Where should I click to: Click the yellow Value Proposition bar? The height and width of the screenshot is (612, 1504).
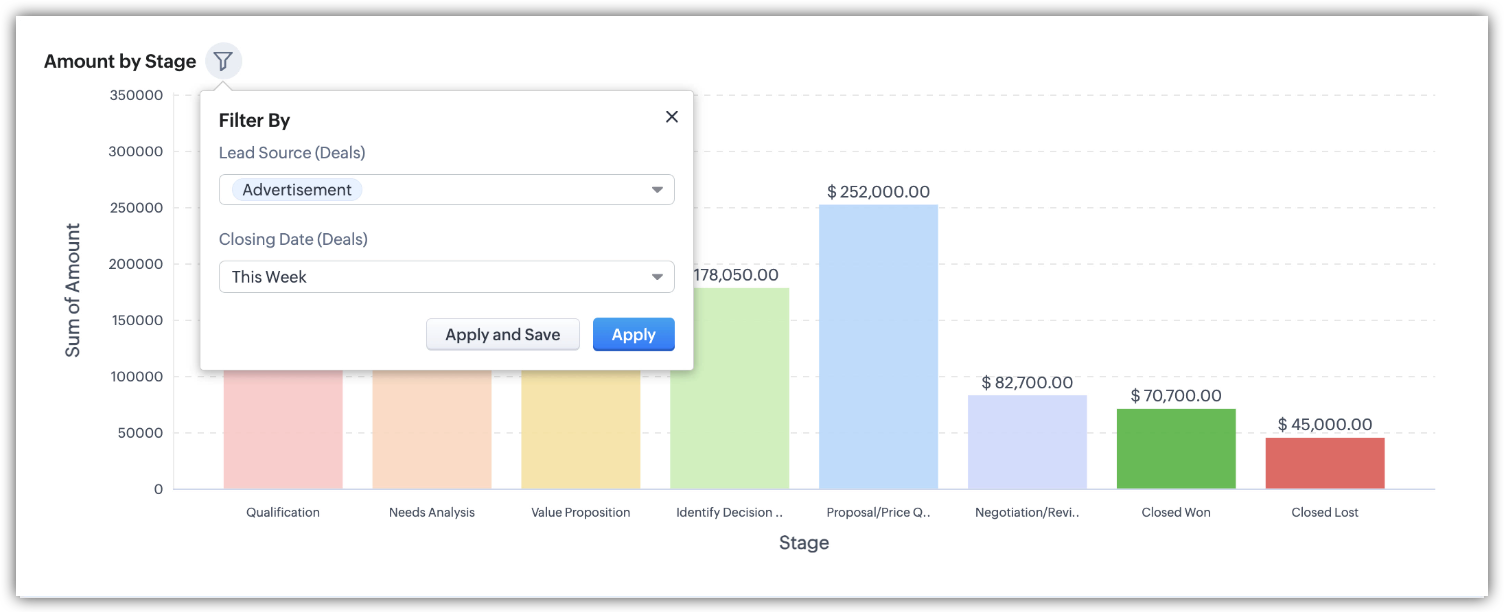pos(580,430)
